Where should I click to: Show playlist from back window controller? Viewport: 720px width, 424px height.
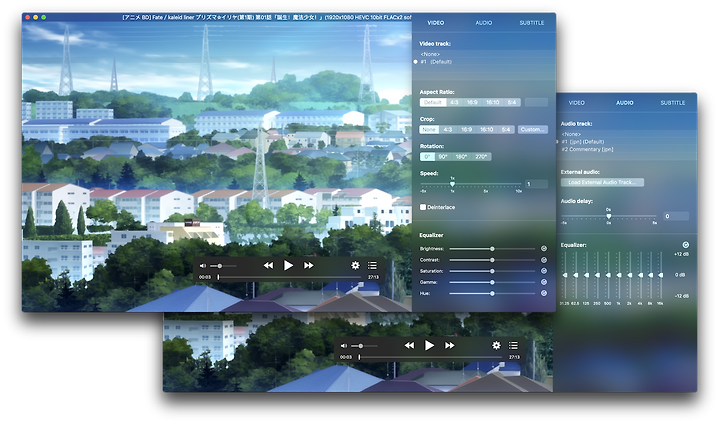pos(513,345)
